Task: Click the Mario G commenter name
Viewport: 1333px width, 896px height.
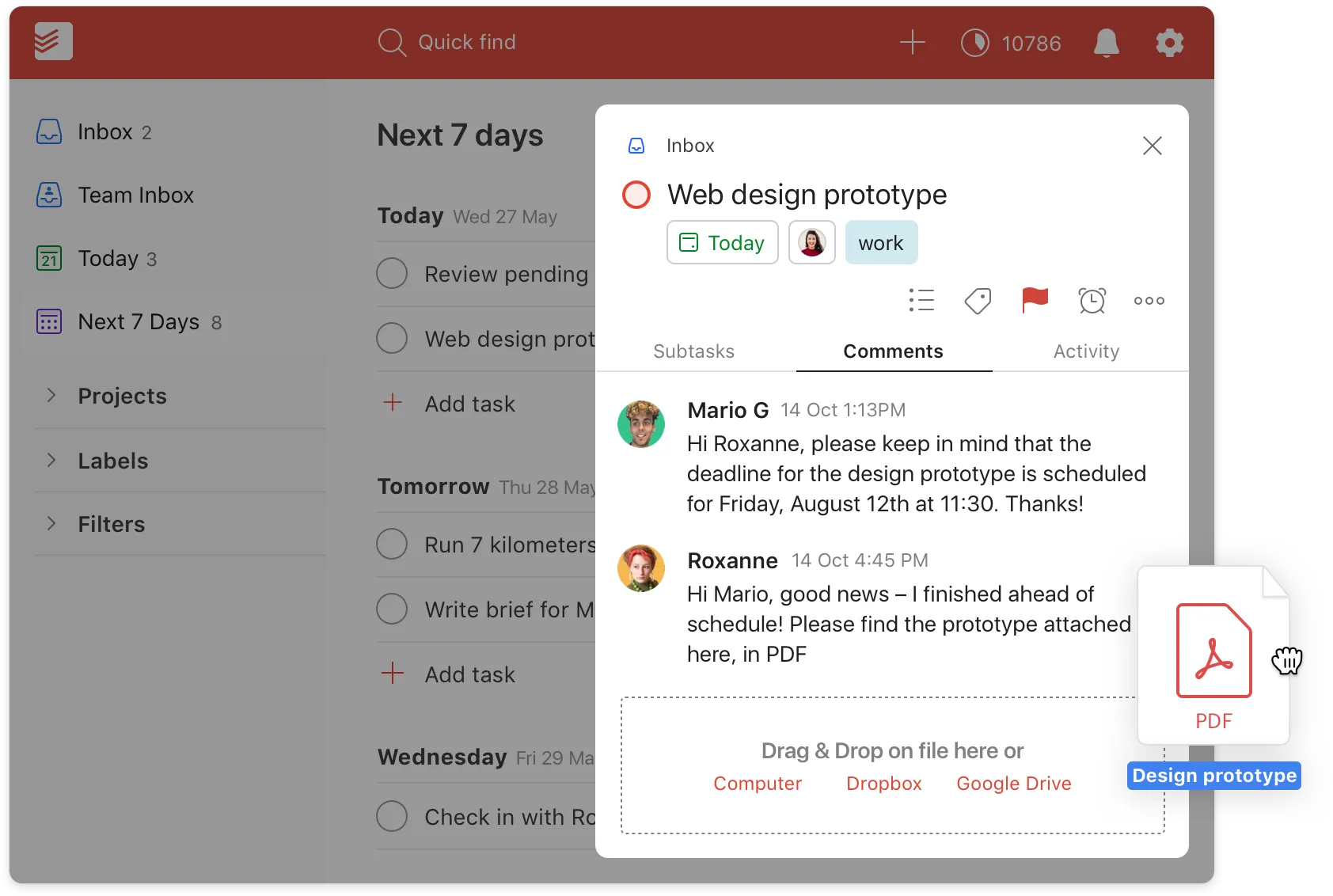Action: click(x=728, y=410)
